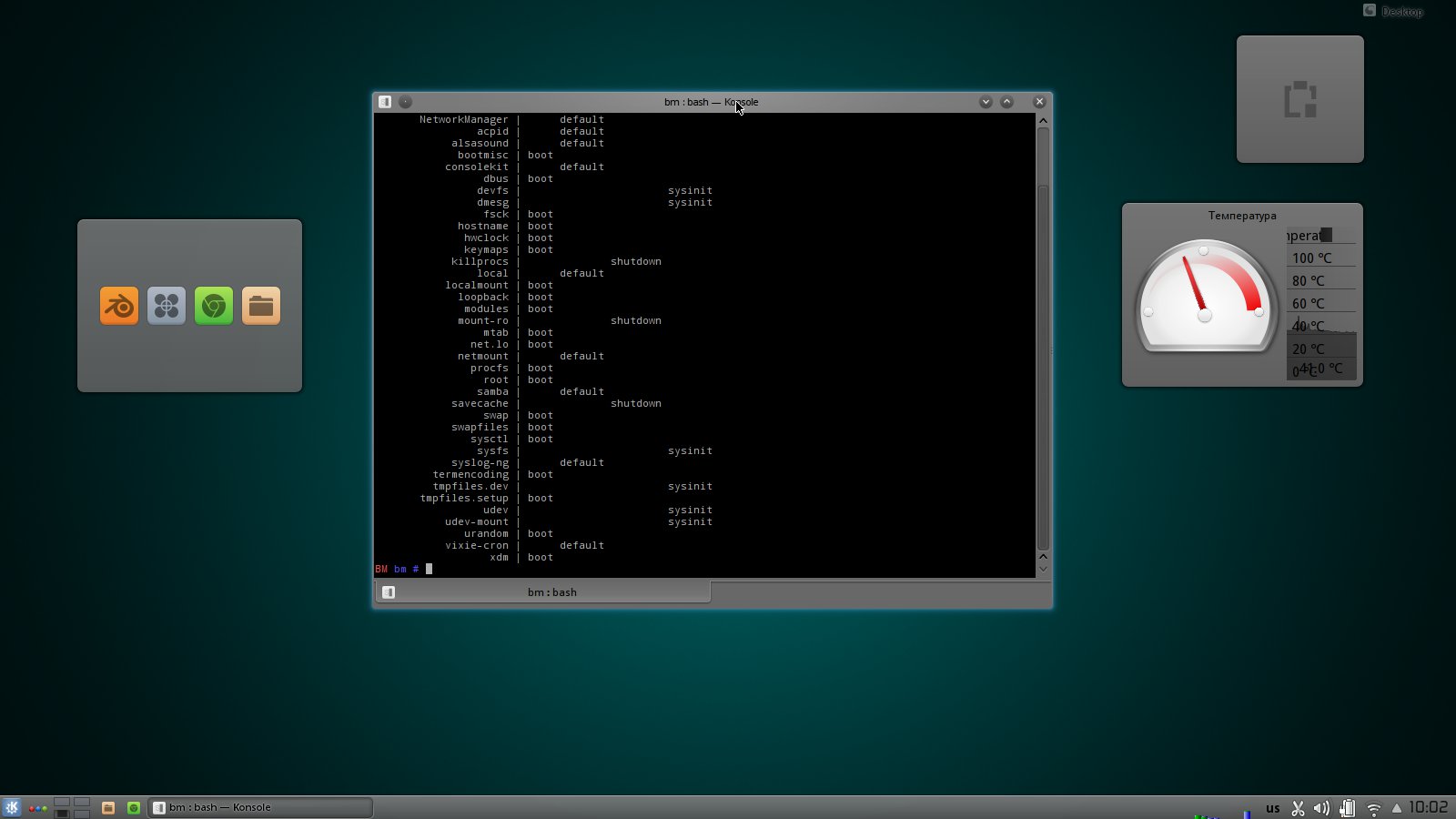Click 'sysinit' in the devfs row
The width and height of the screenshot is (1456, 819).
click(690, 190)
